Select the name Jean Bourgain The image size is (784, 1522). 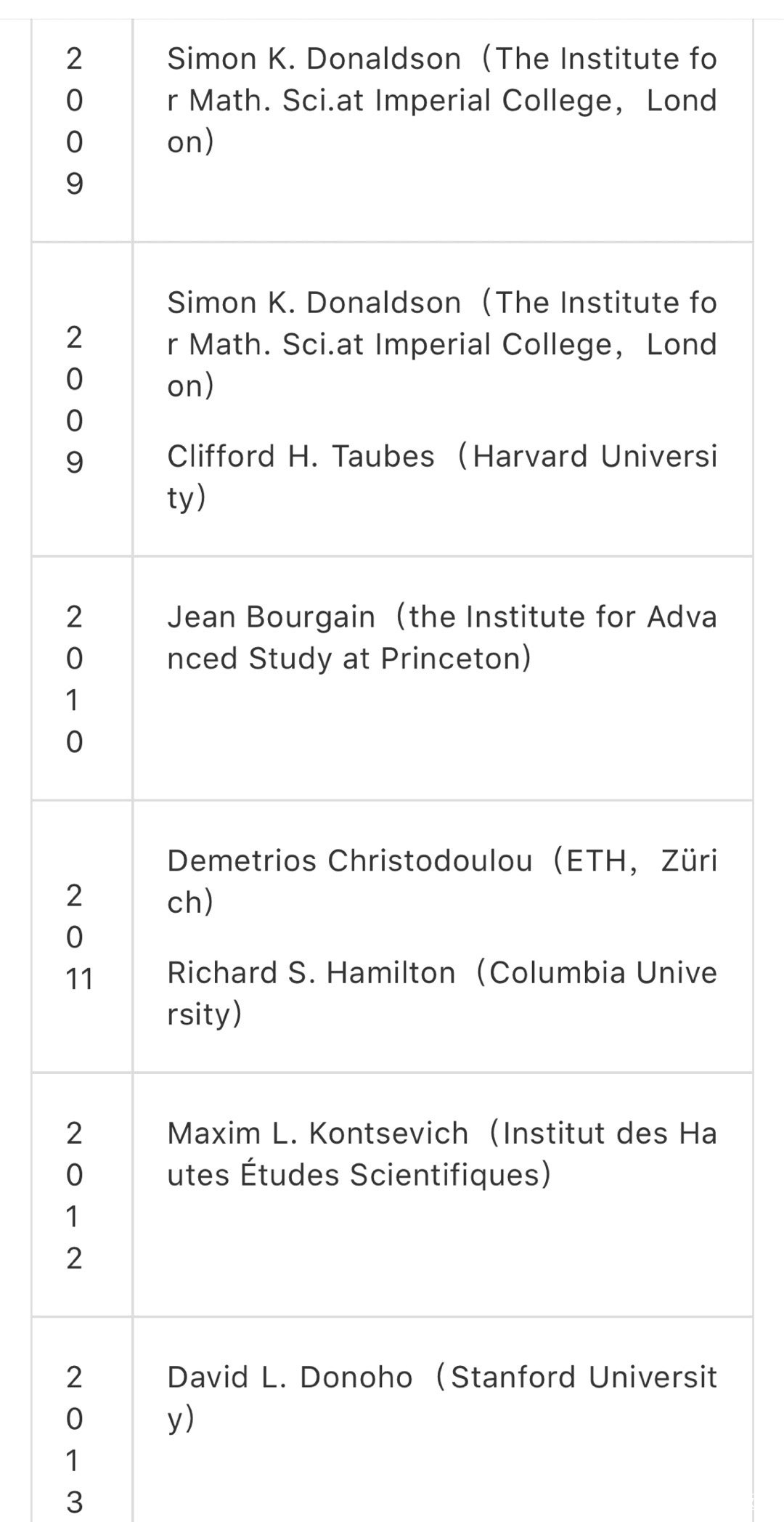[x=271, y=617]
